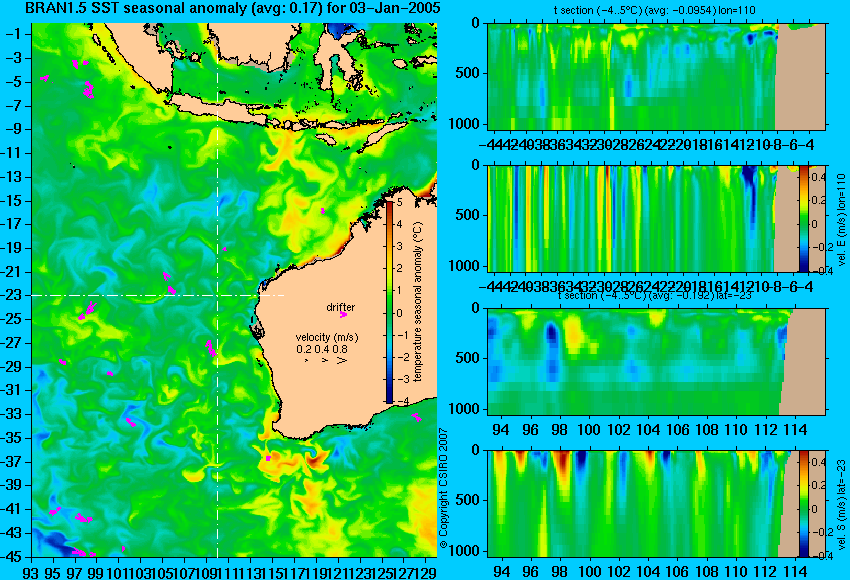Click the BRAN1.5 SST seasonal anomaly title
Screen dimensions: 850x580
click(233, 8)
